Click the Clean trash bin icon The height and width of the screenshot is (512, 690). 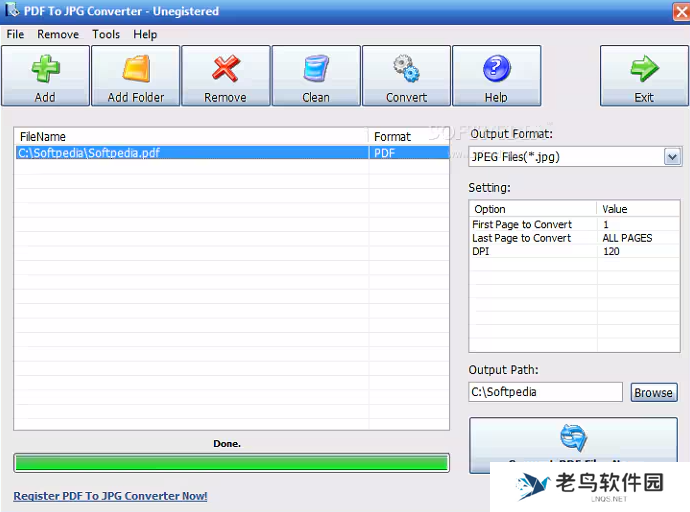316,70
